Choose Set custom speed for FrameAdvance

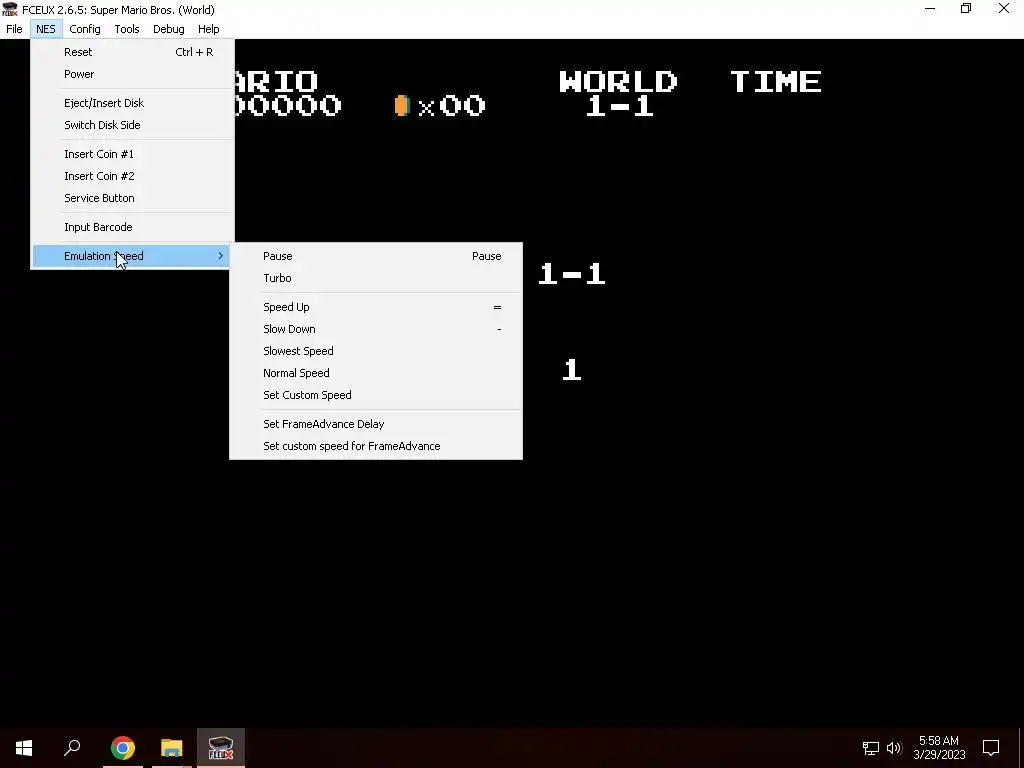[x=376, y=447]
